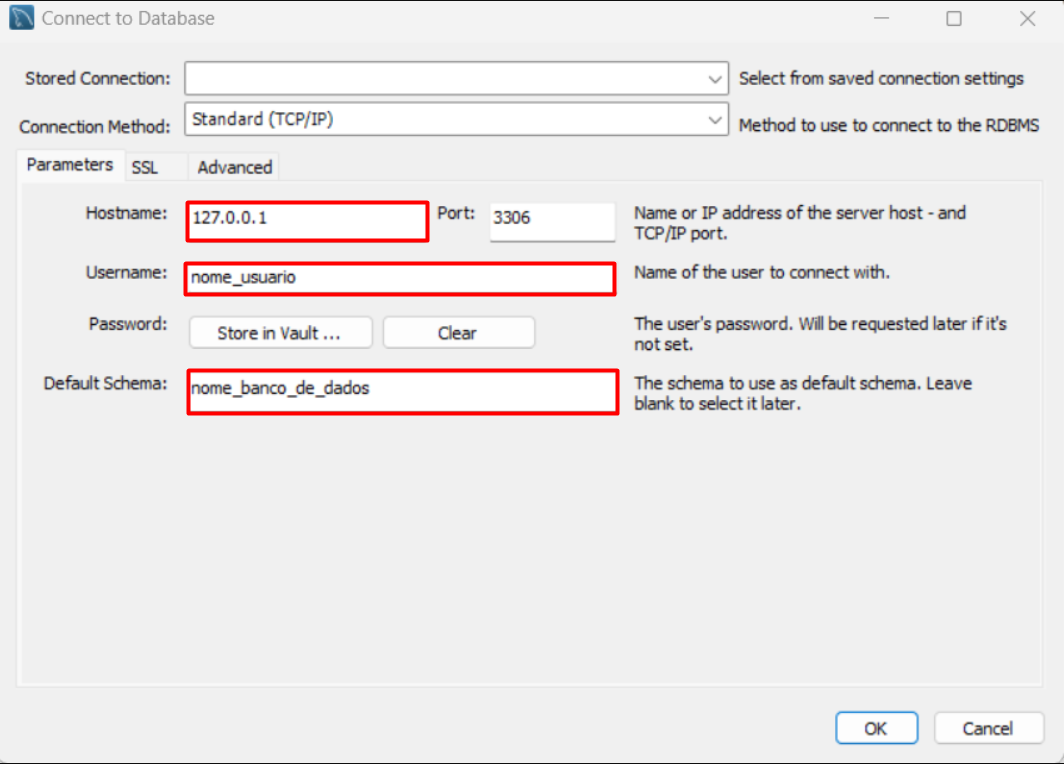
Task: Clear the stored password
Action: pyautogui.click(x=458, y=333)
